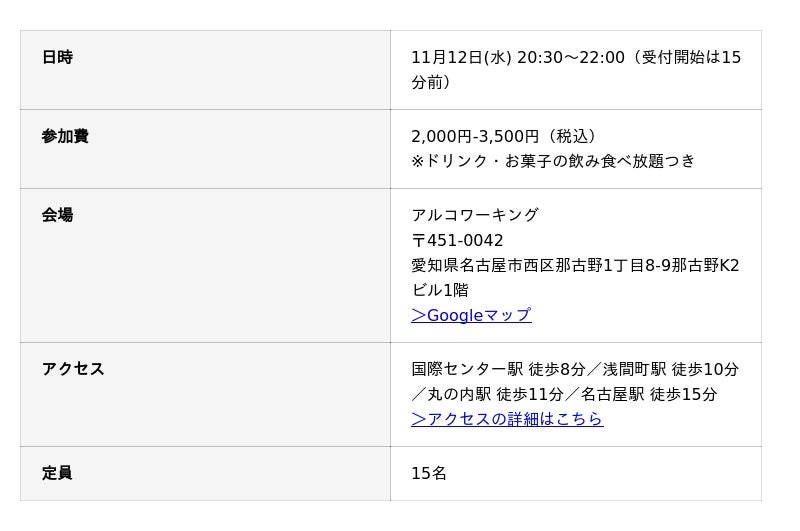Open the Googleマップ link

point(471,315)
